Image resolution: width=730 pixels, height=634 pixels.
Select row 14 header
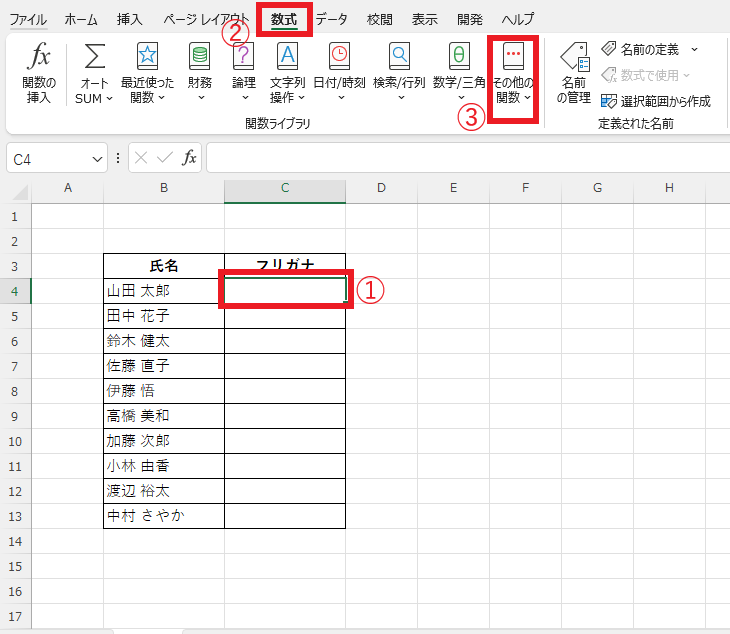(x=15, y=541)
